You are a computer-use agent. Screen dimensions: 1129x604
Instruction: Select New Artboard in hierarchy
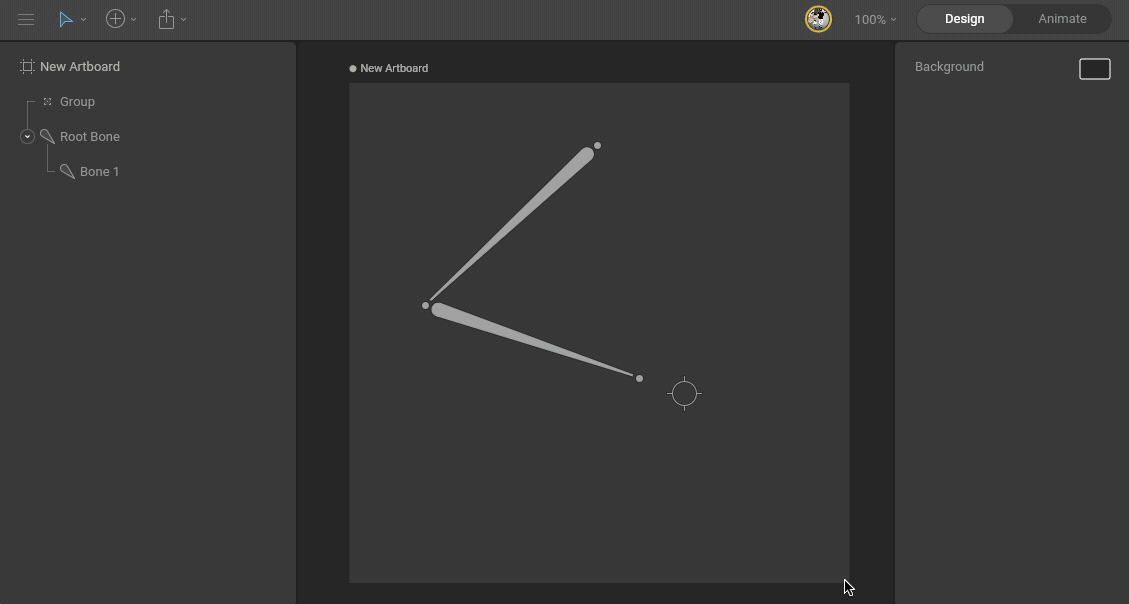pyautogui.click(x=80, y=66)
